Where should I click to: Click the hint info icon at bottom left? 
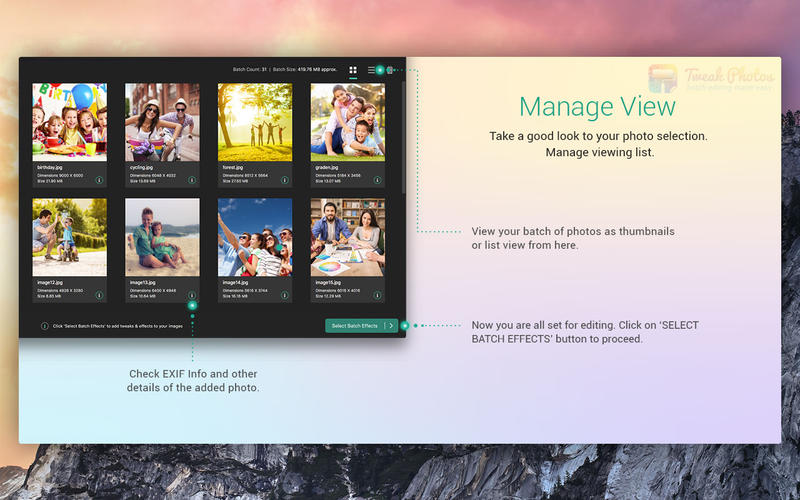[44, 326]
